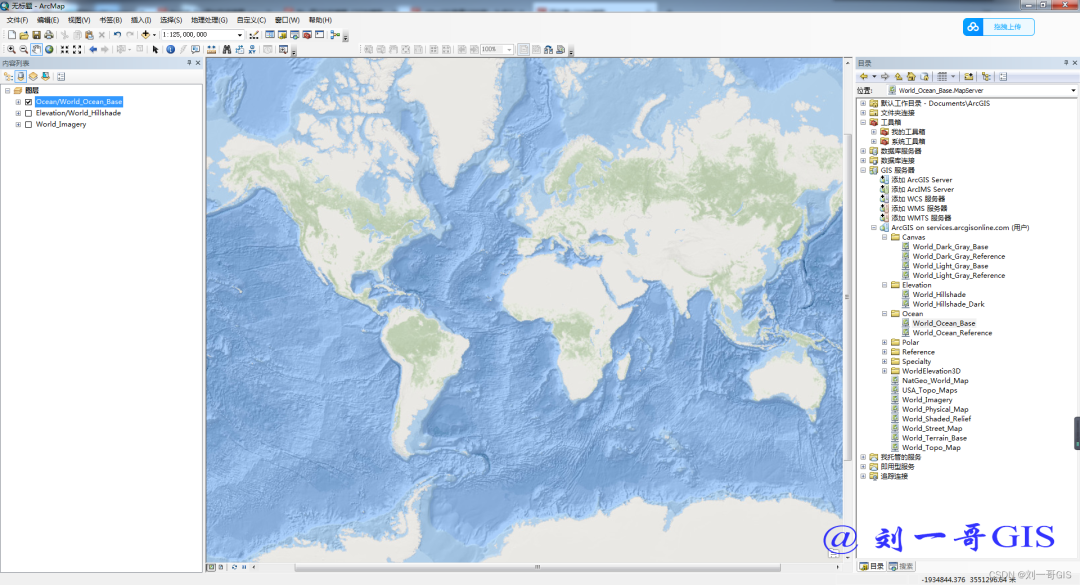The width and height of the screenshot is (1080, 585).
Task: Zoom to full extent globe icon
Action: coord(49,50)
